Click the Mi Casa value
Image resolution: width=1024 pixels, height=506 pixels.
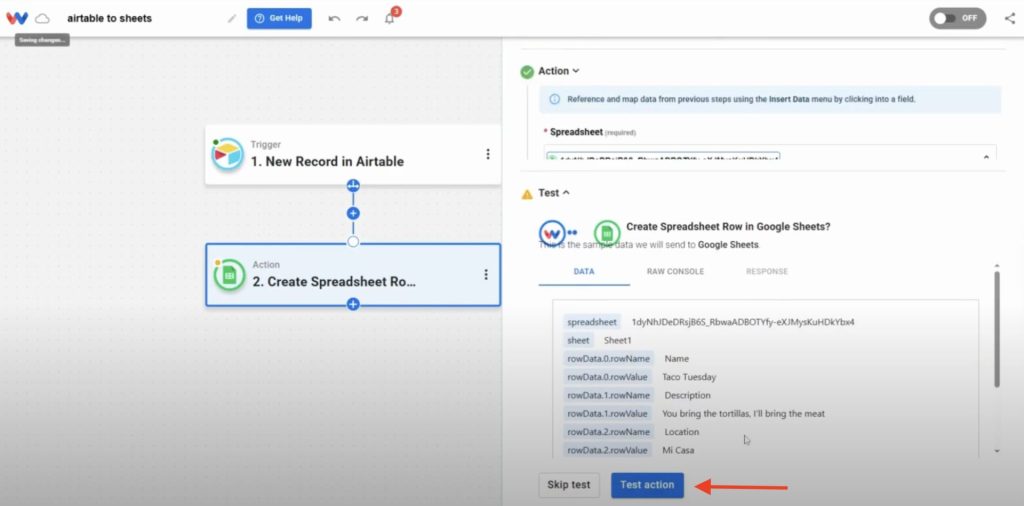[x=678, y=450]
